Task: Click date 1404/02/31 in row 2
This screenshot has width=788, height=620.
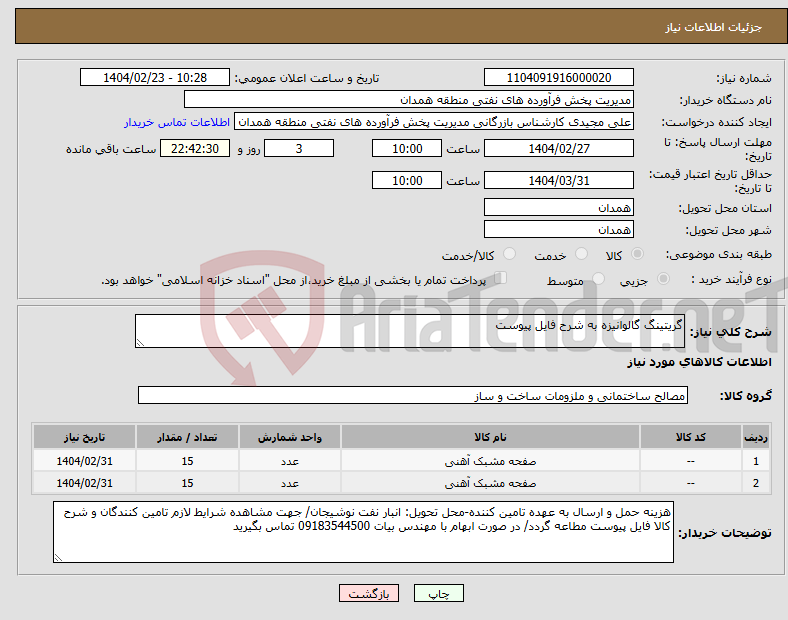Action: [x=84, y=483]
